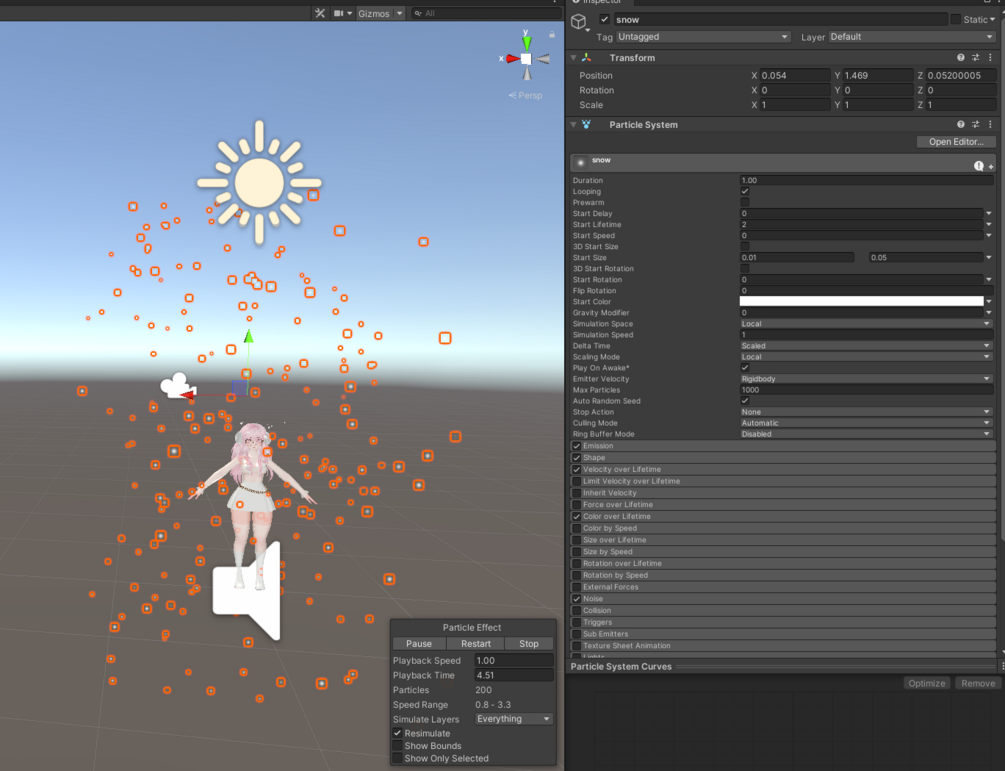
Task: Stop the particle effect
Action: [x=529, y=643]
